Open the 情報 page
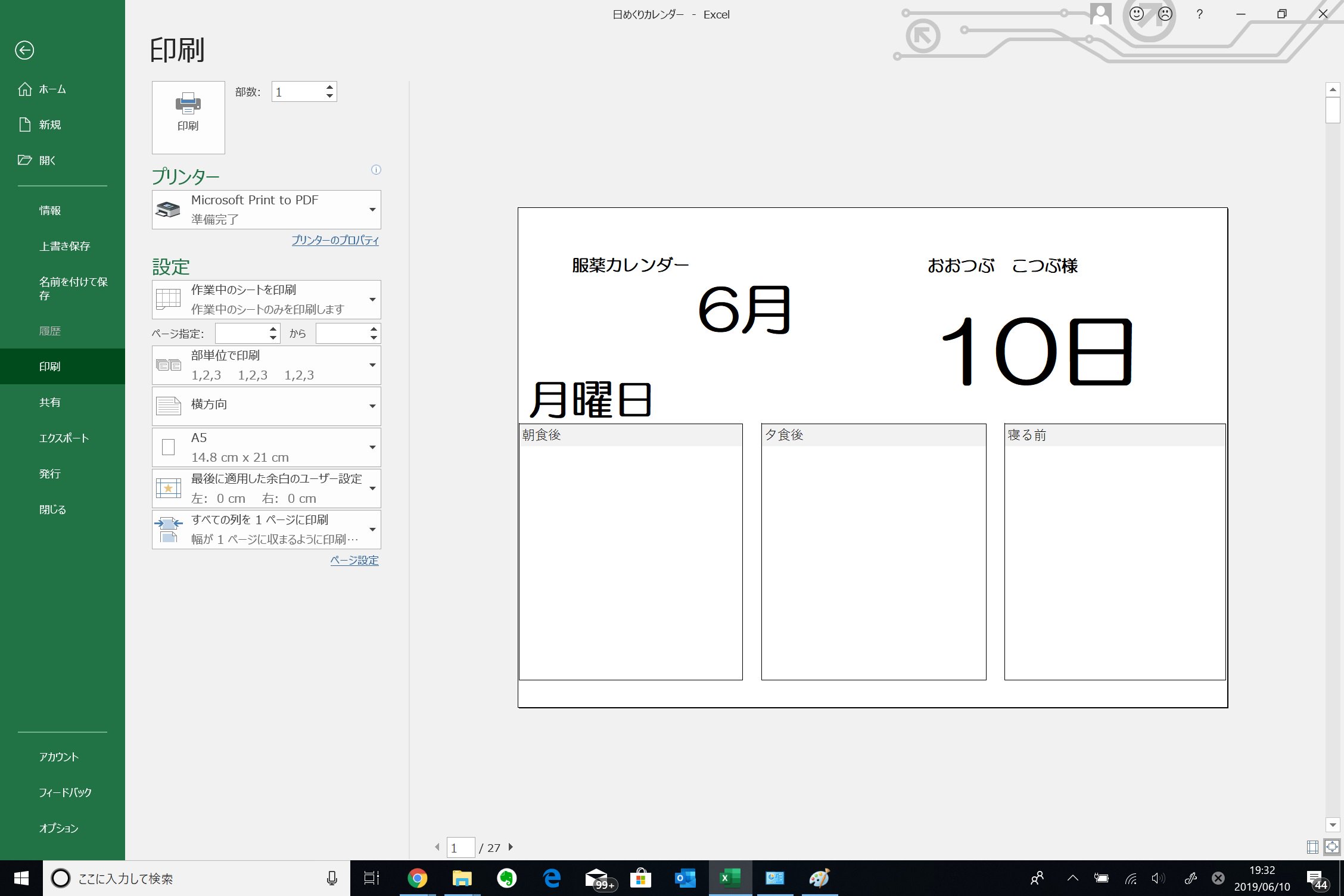 [x=63, y=210]
